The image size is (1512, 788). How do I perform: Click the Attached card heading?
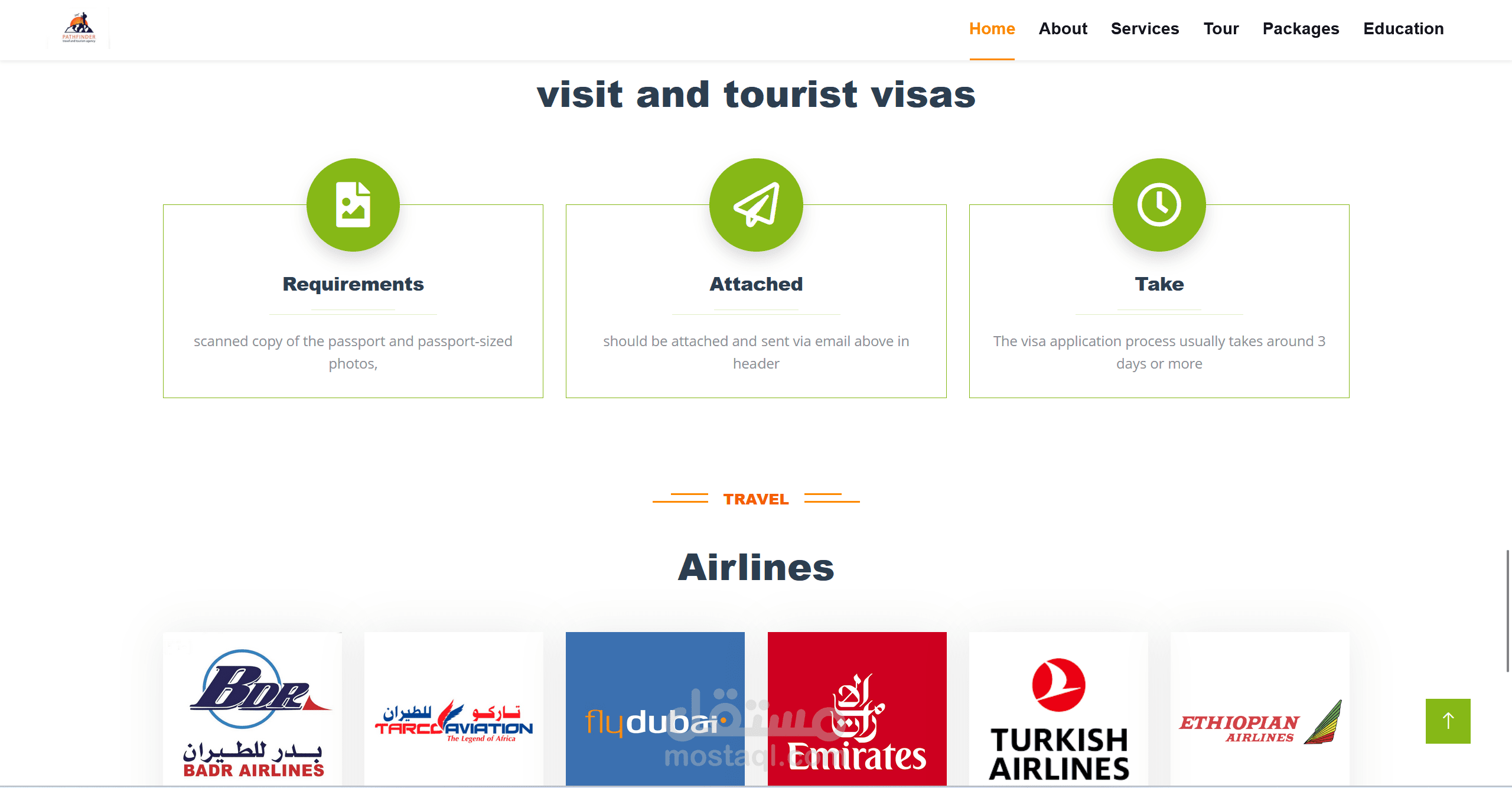coord(756,284)
